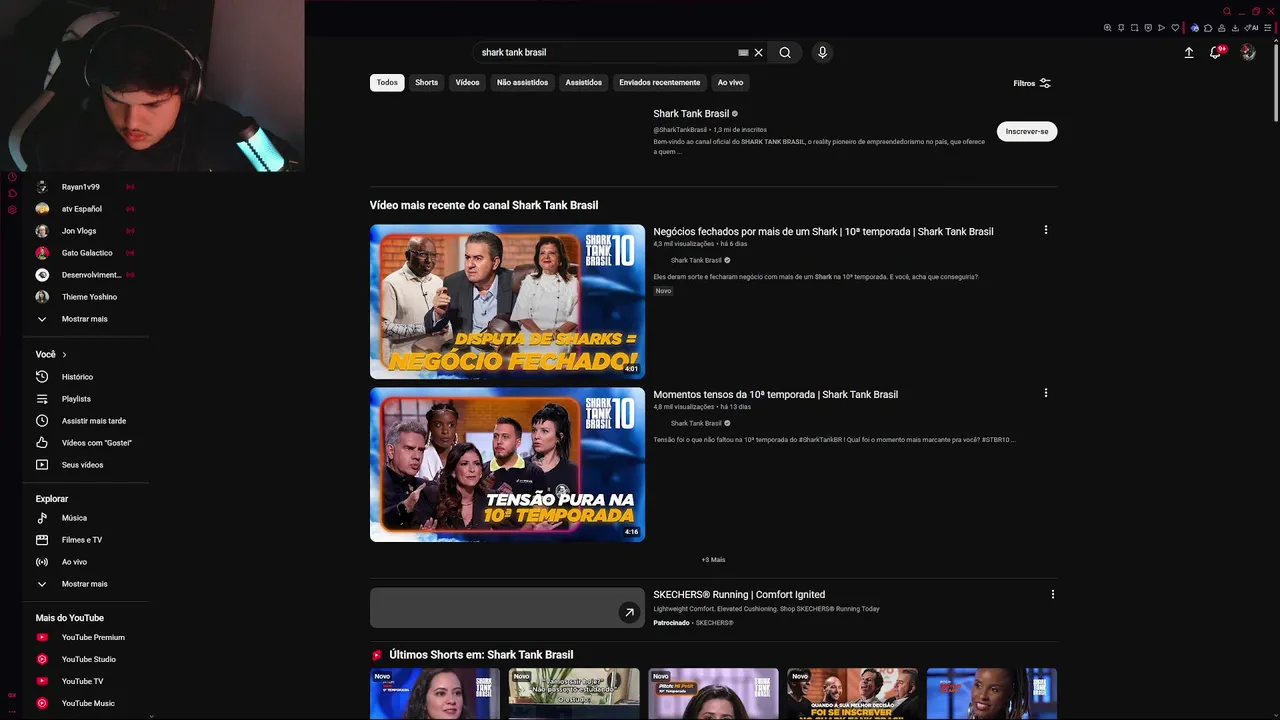This screenshot has height=720, width=1280.
Task: Expand Mostrar mais under Explorar
Action: coord(86,584)
